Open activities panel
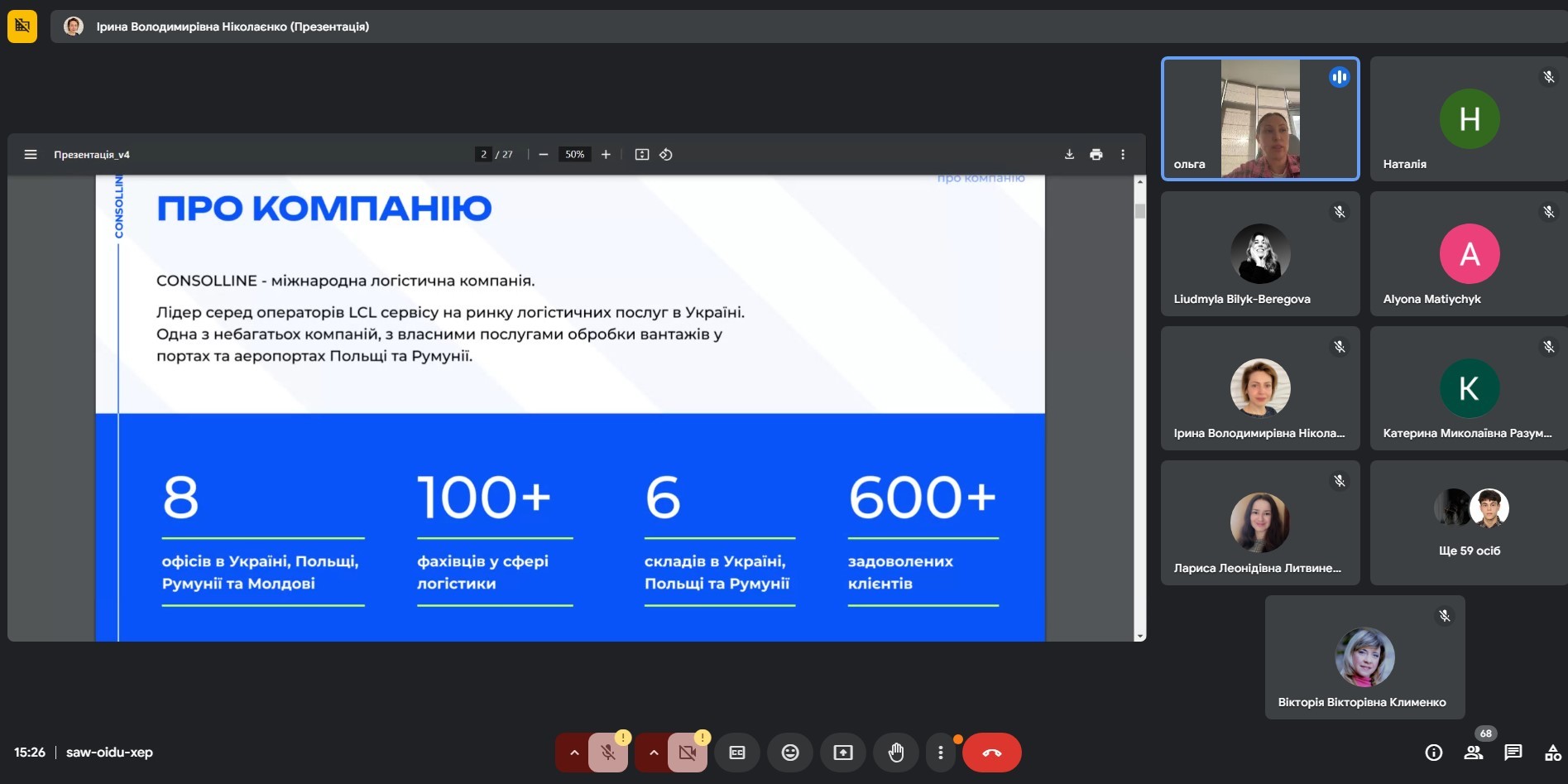 tap(1552, 753)
